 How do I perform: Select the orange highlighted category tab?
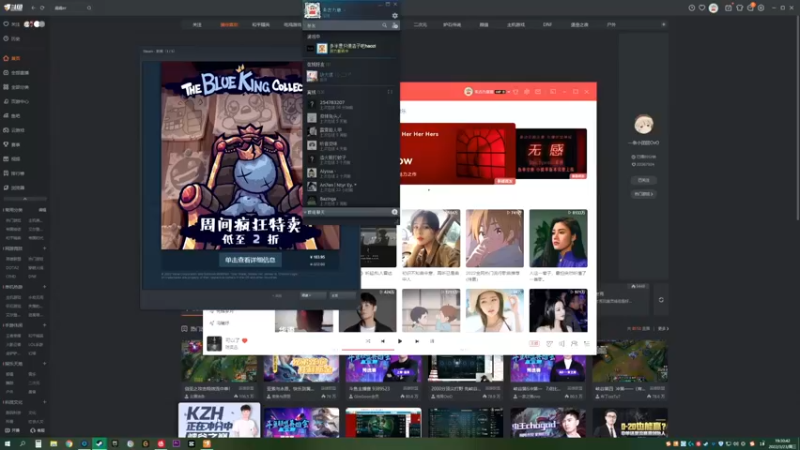coord(229,24)
